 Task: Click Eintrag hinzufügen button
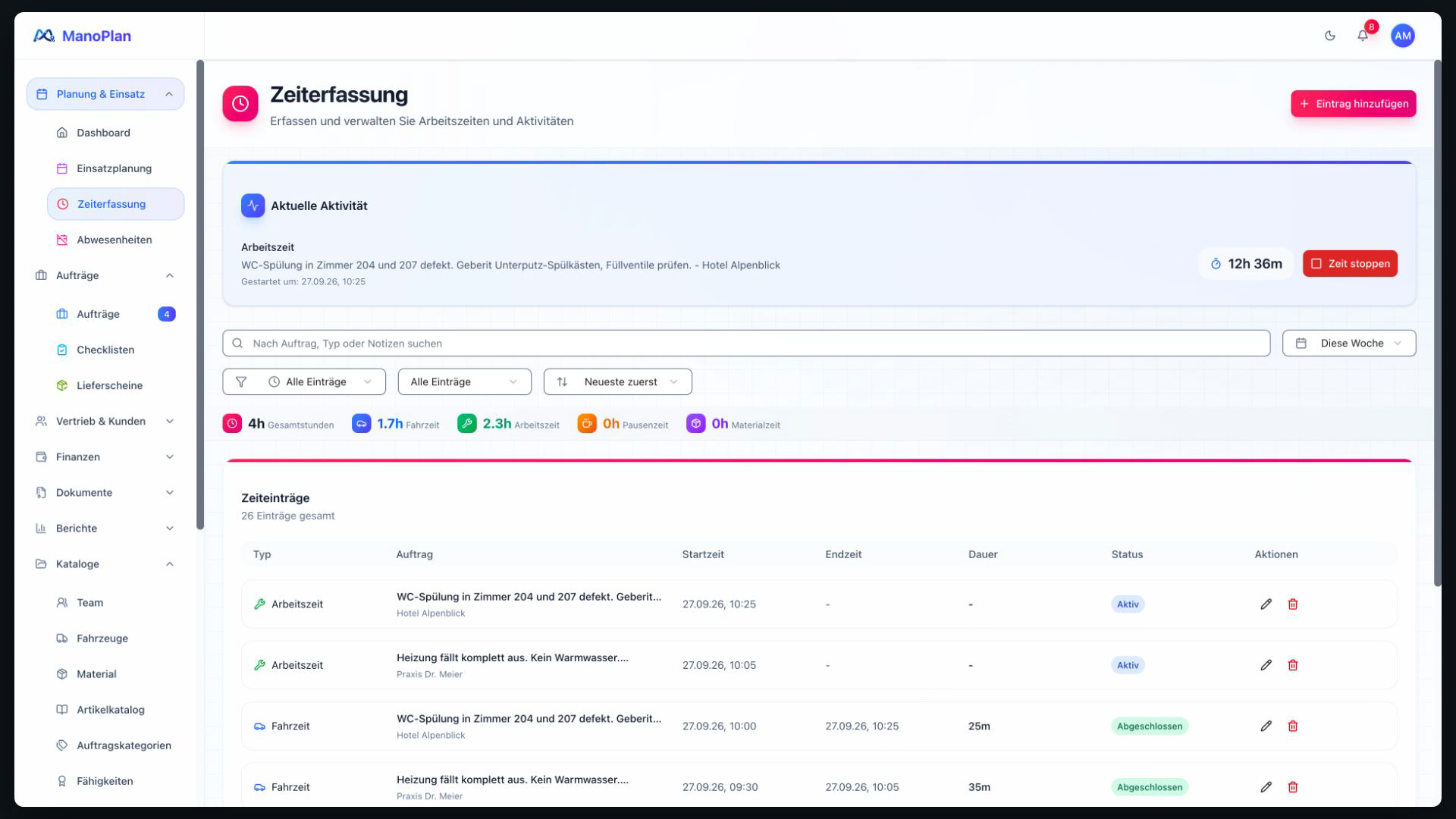point(1353,104)
